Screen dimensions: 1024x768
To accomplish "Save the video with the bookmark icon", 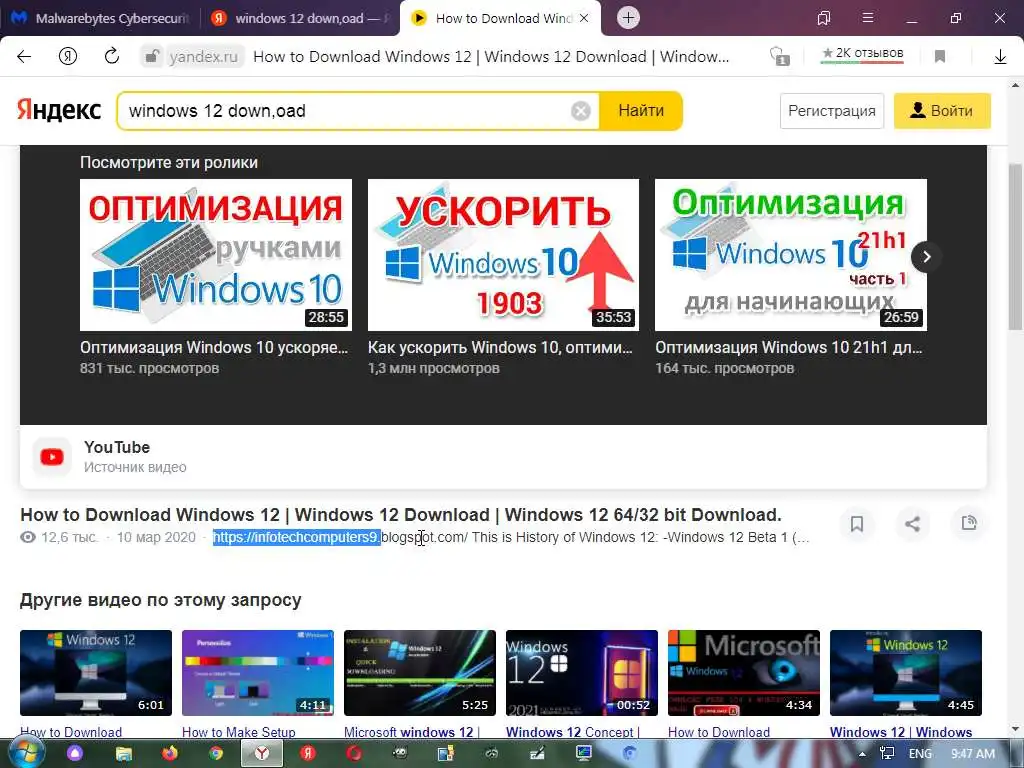I will [857, 524].
